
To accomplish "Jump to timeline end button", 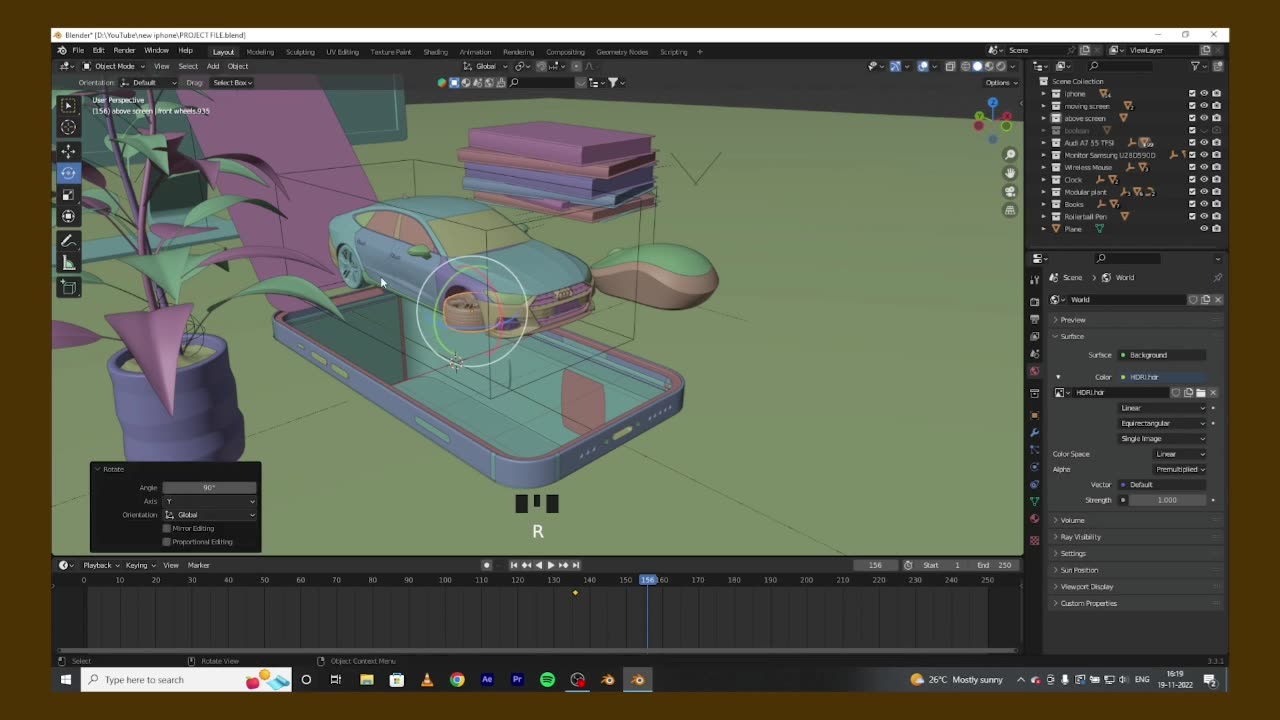I will coord(575,565).
